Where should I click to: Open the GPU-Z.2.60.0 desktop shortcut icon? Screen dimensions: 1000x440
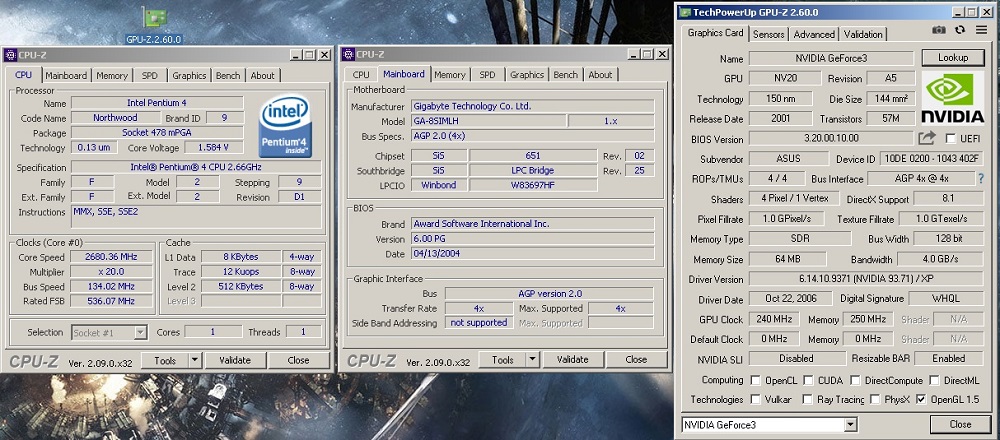click(x=154, y=24)
